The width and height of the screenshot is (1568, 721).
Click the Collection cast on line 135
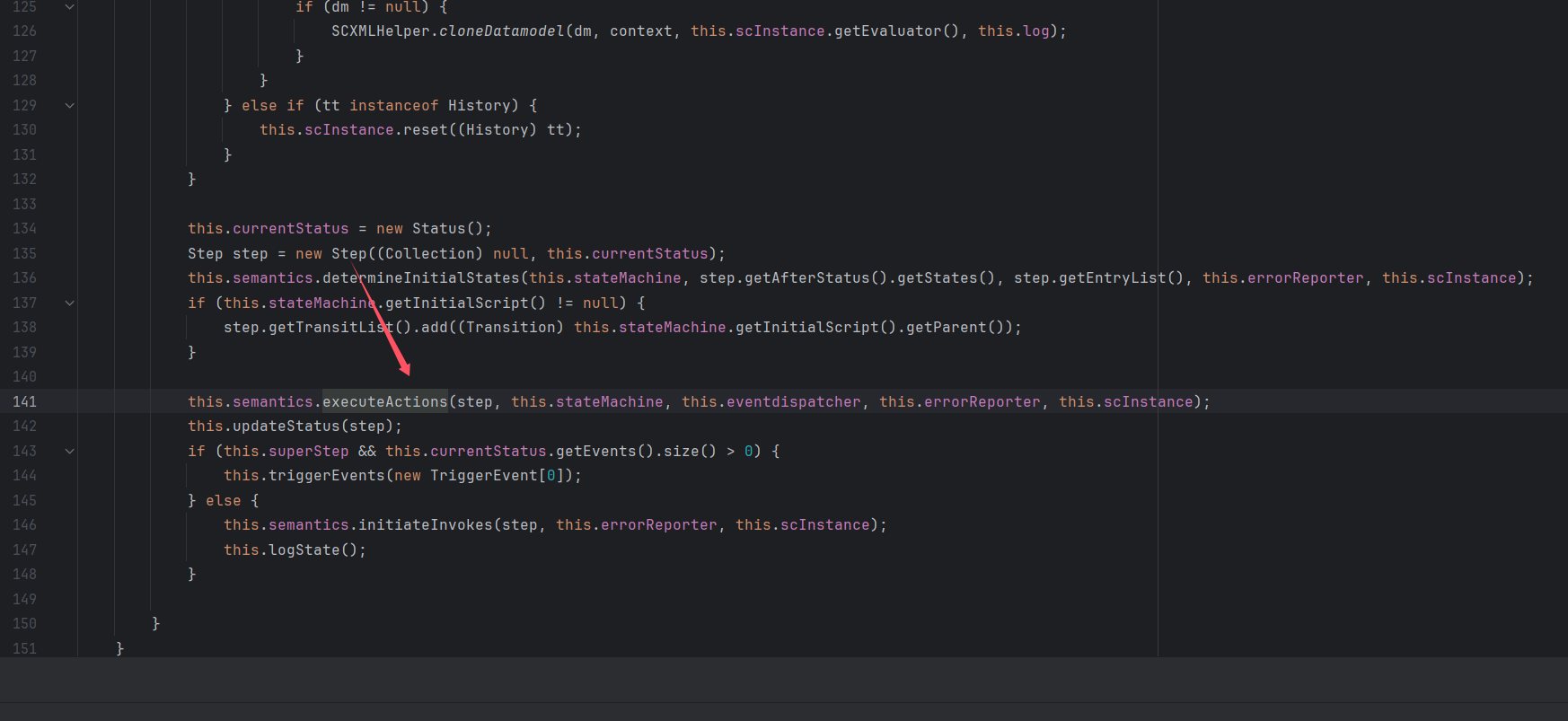430,253
